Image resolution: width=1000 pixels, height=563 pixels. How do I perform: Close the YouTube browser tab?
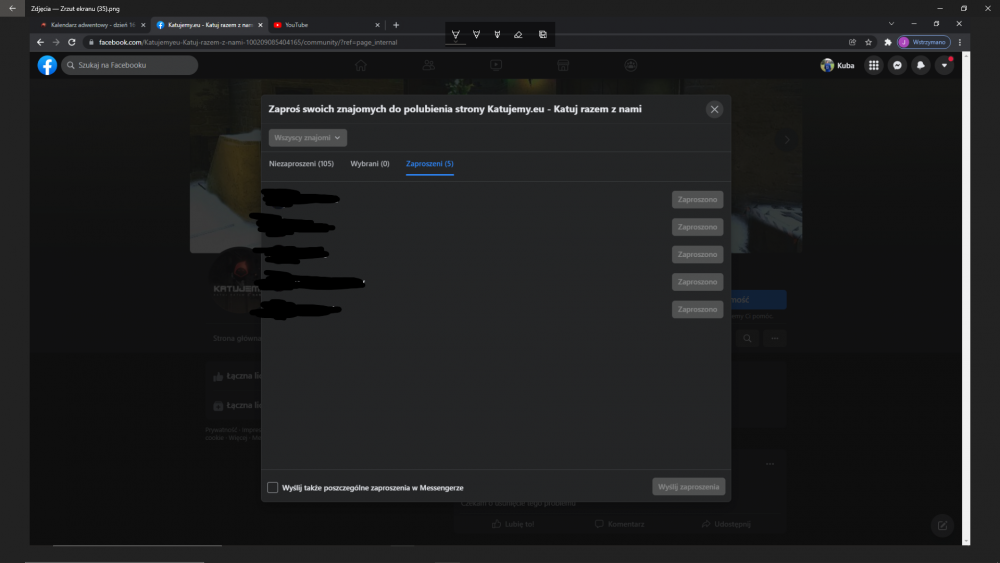(x=377, y=25)
